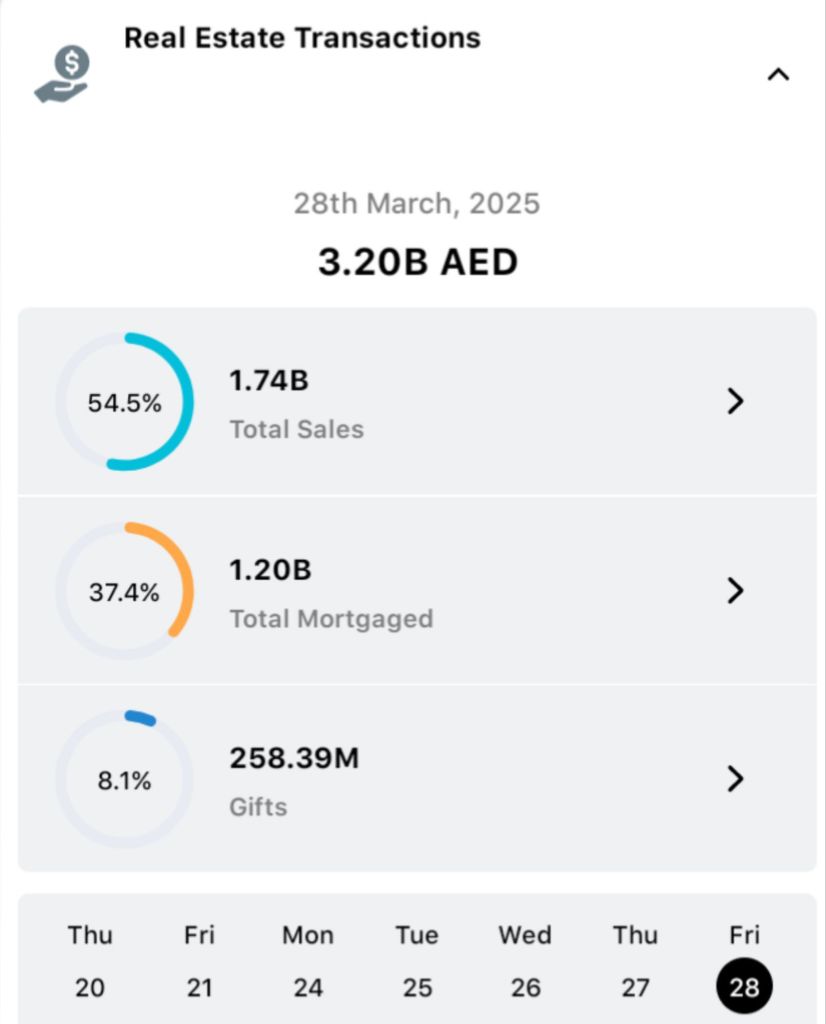The image size is (826, 1024).
Task: Click the 3.20B AED total amount
Action: [418, 262]
